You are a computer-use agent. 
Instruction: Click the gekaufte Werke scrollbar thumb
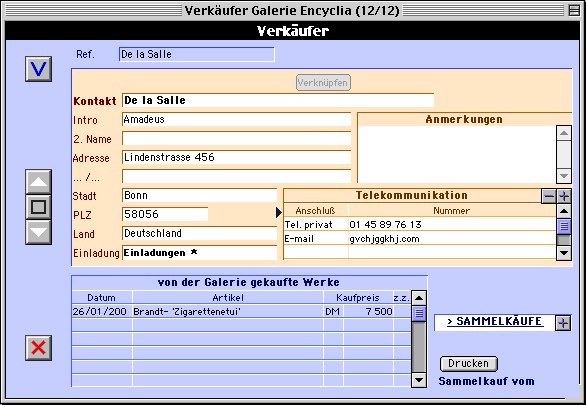coord(419,313)
